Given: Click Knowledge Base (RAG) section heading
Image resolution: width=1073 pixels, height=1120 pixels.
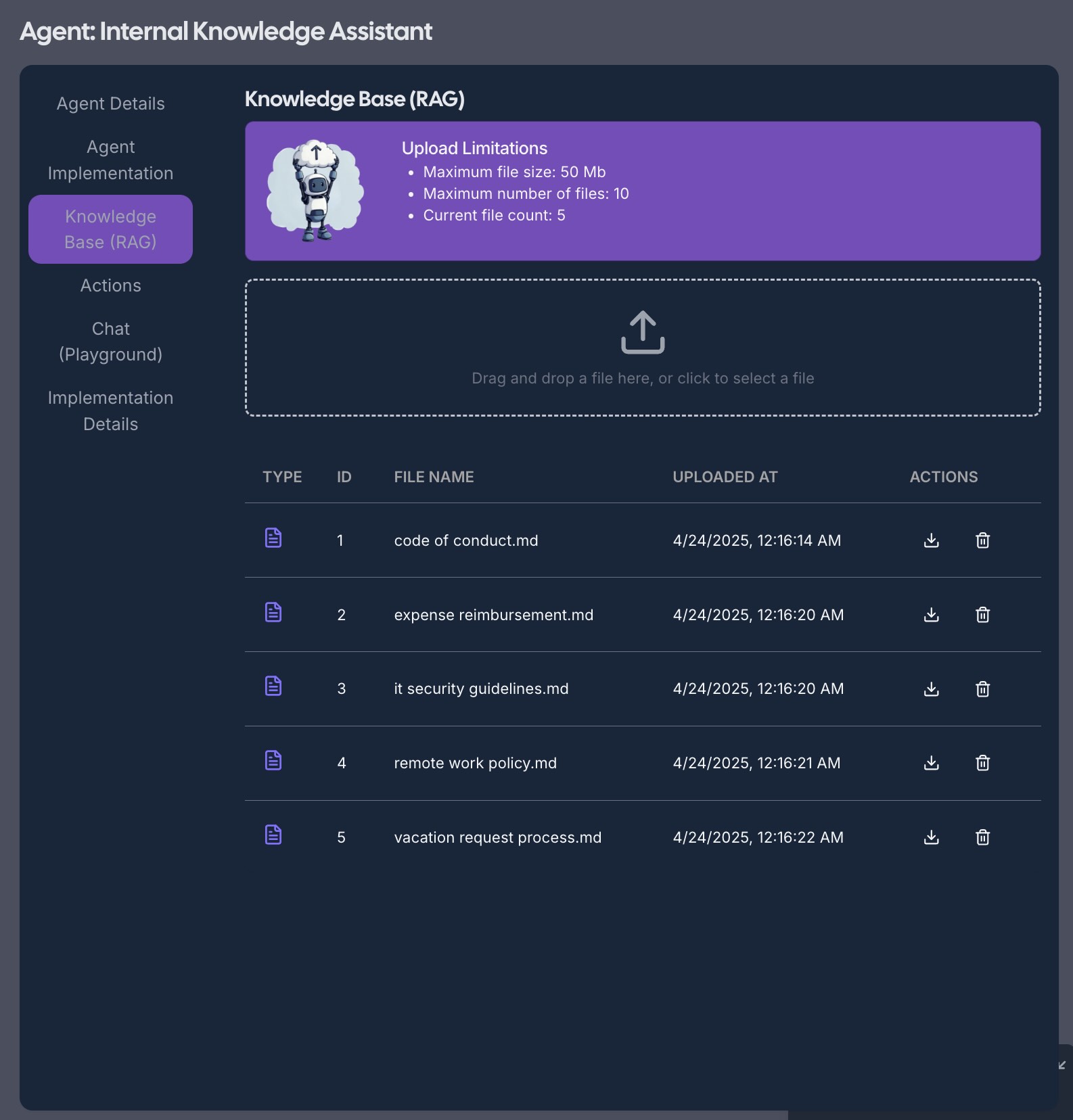Looking at the screenshot, I should (x=355, y=99).
